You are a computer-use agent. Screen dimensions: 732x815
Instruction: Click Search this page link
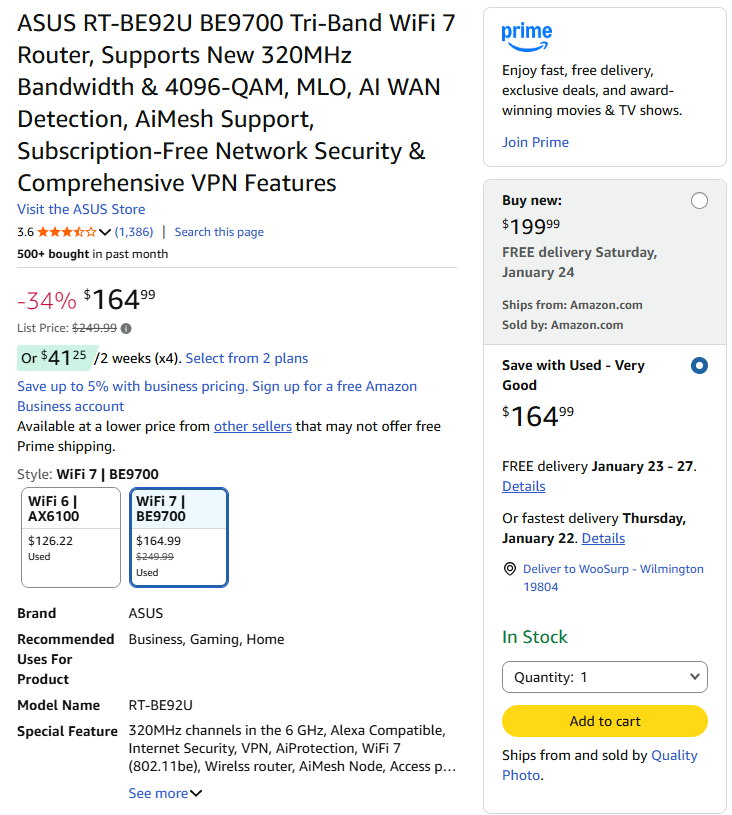(x=219, y=232)
